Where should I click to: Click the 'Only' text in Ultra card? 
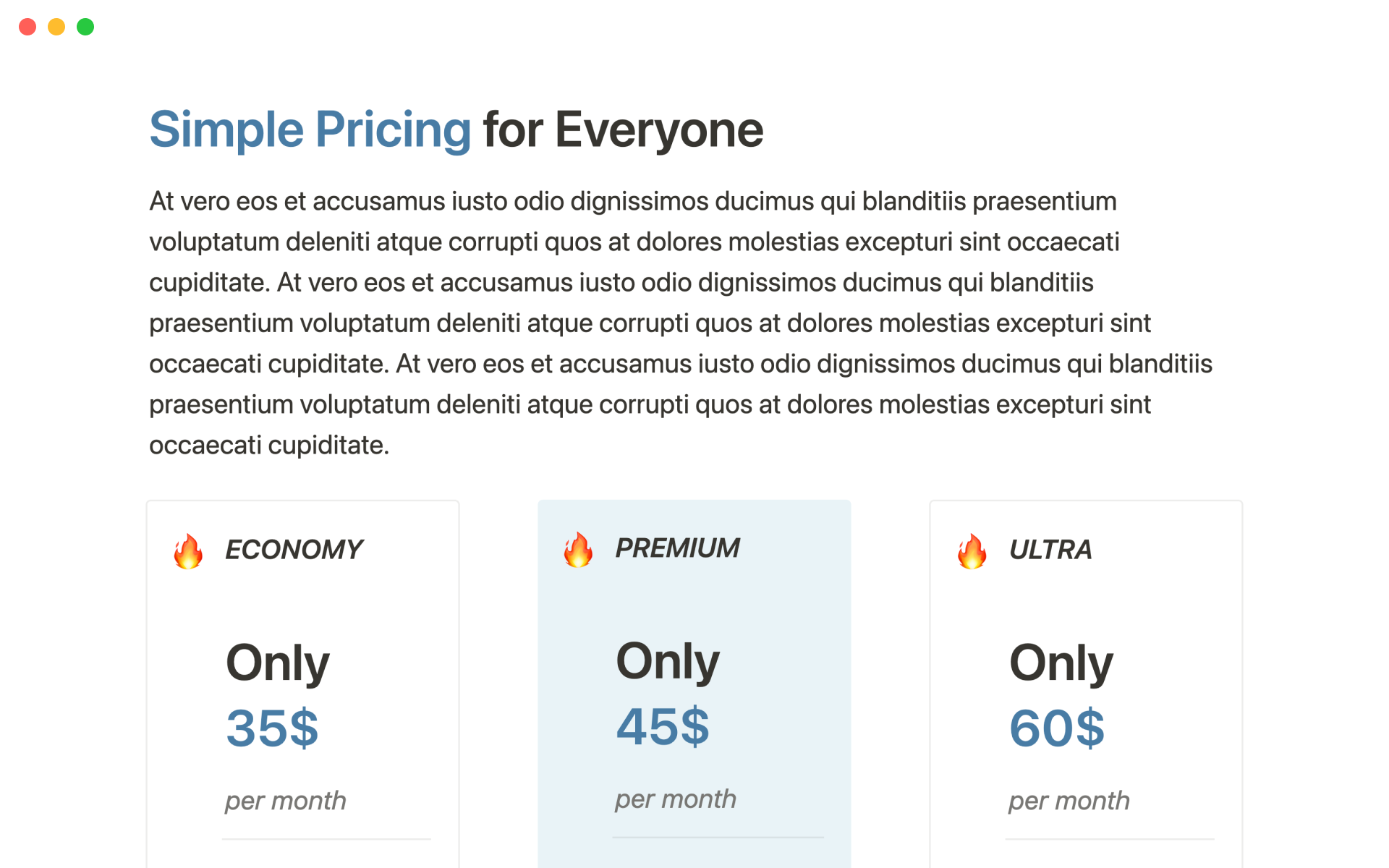pos(1061,663)
